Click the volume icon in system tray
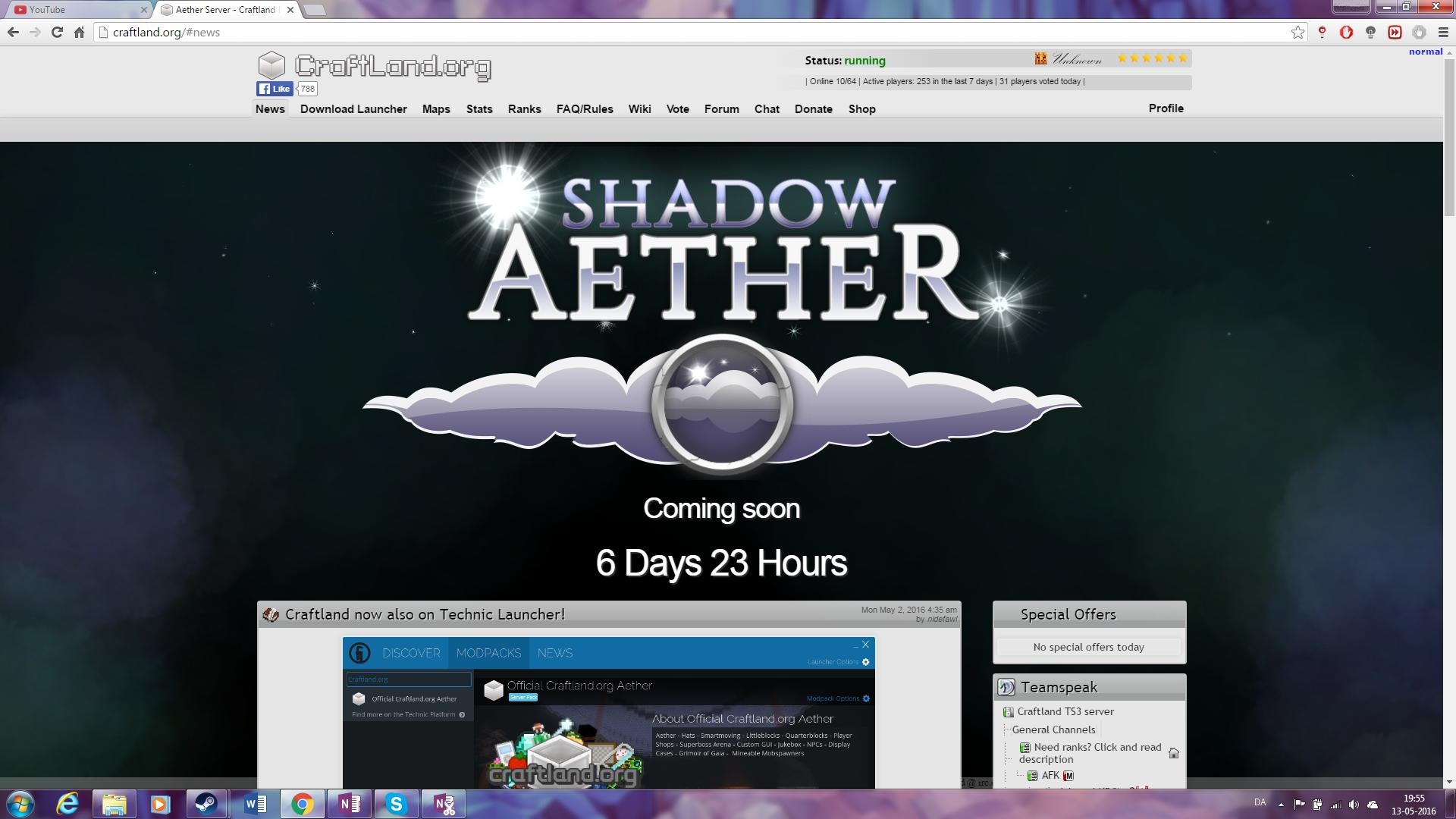The height and width of the screenshot is (819, 1456). [1354, 804]
